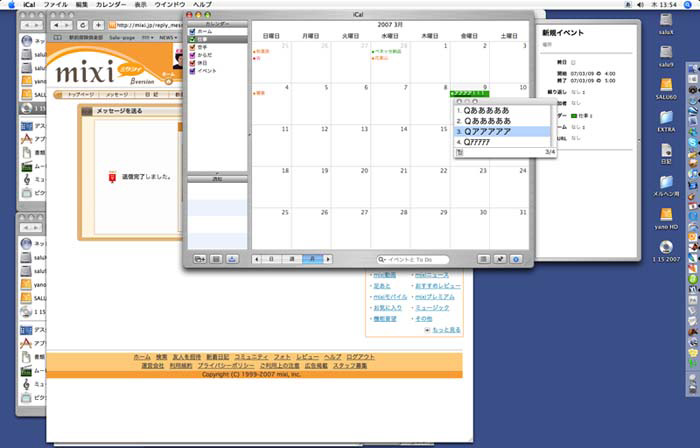Open 表示 menu
Viewport: 700px width, 448px height.
pyautogui.click(x=141, y=4)
